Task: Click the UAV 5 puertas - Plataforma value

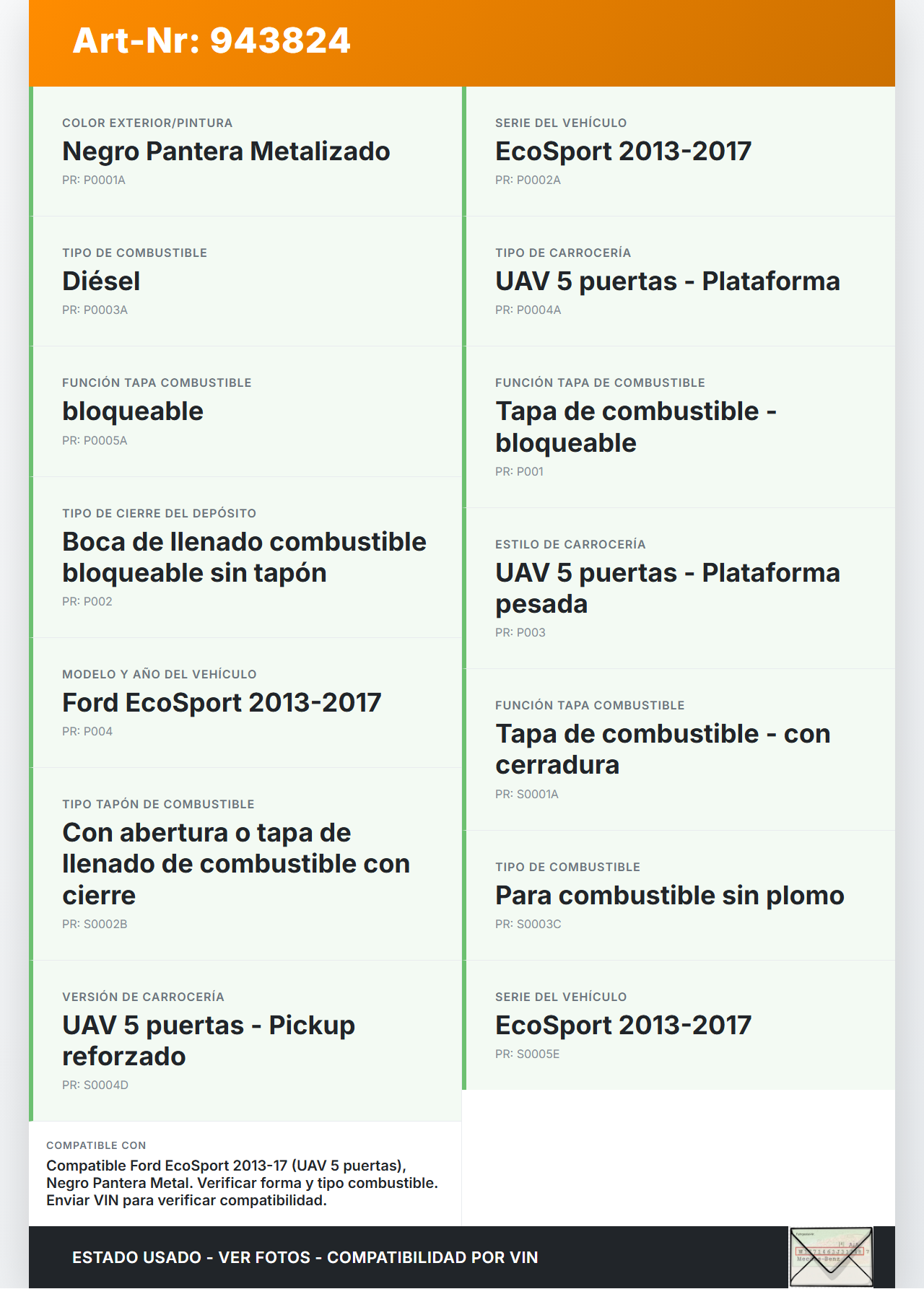Action: tap(667, 281)
